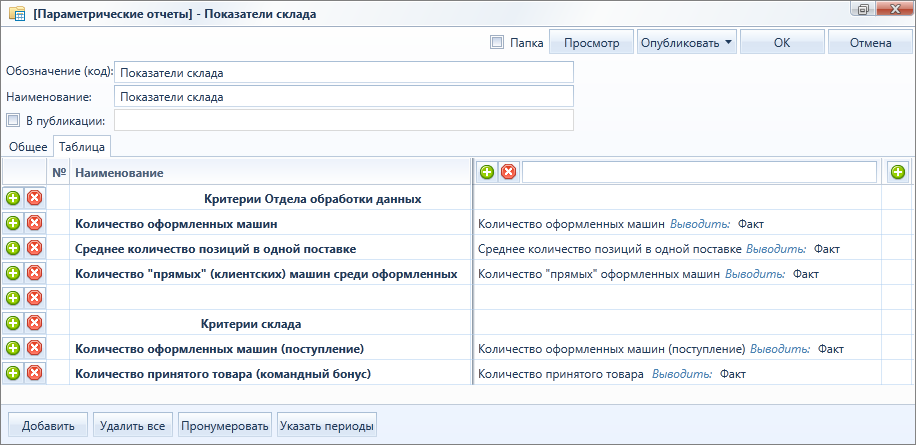Delete the 'Критерии Отдела обработки данных' row
916x445 pixels.
click(34, 198)
